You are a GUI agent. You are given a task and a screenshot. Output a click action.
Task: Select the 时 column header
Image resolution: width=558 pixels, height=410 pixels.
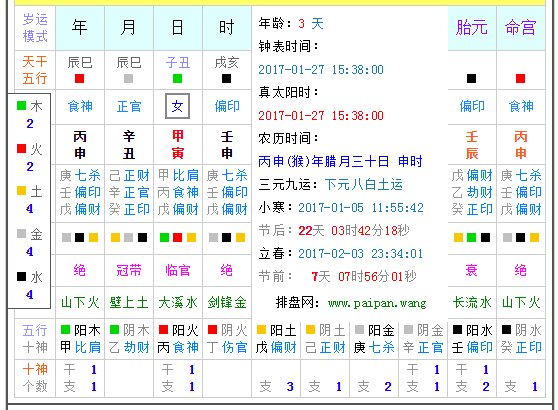[227, 28]
